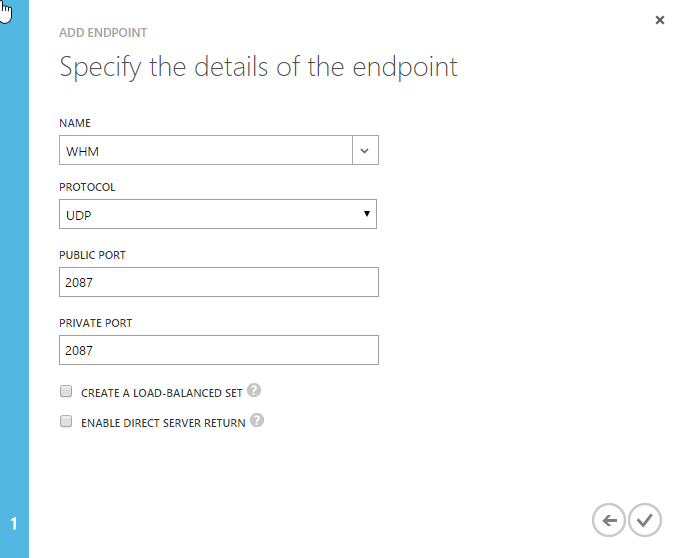
Task: Open help for direct server return
Action: click(x=257, y=421)
